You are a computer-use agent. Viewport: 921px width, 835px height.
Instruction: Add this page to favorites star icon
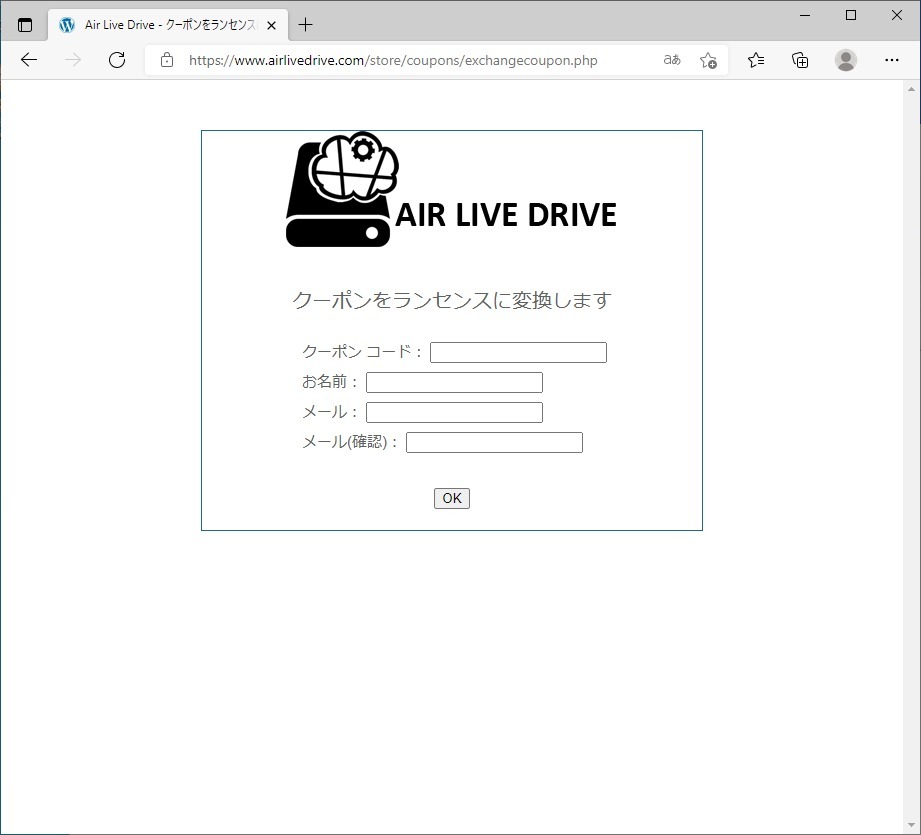[x=708, y=60]
